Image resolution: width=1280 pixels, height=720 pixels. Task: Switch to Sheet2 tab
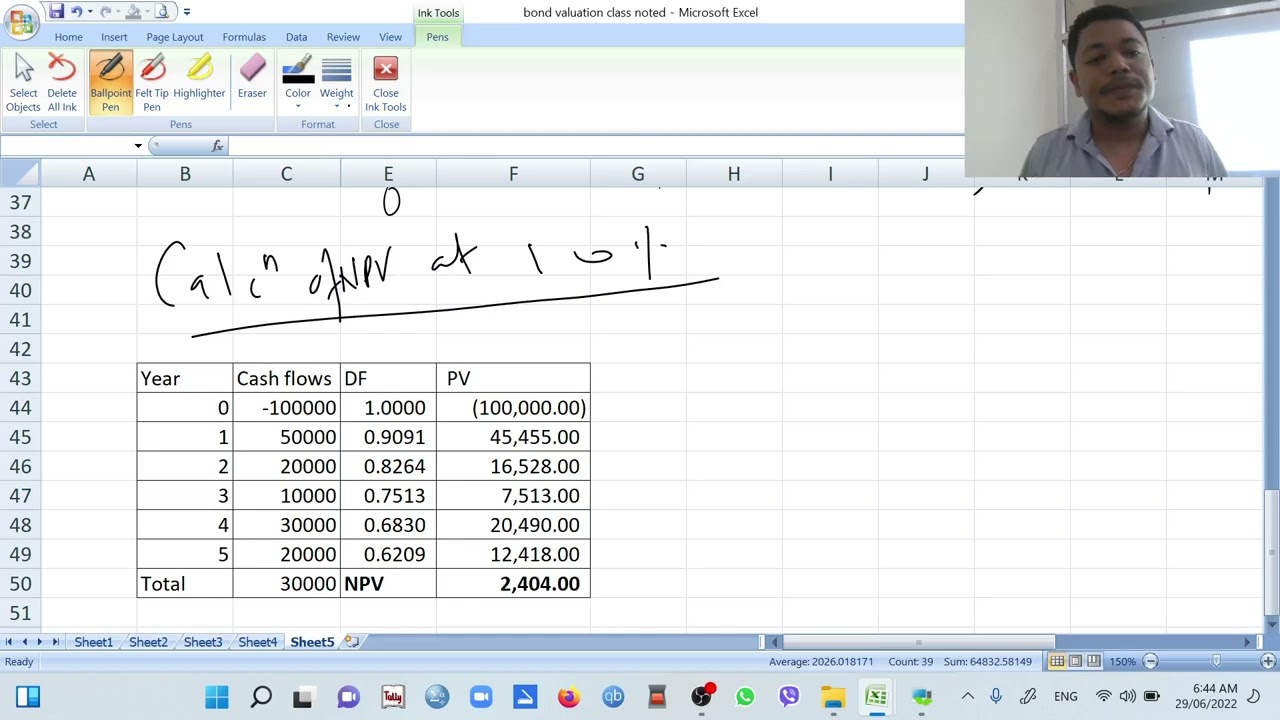[148, 642]
